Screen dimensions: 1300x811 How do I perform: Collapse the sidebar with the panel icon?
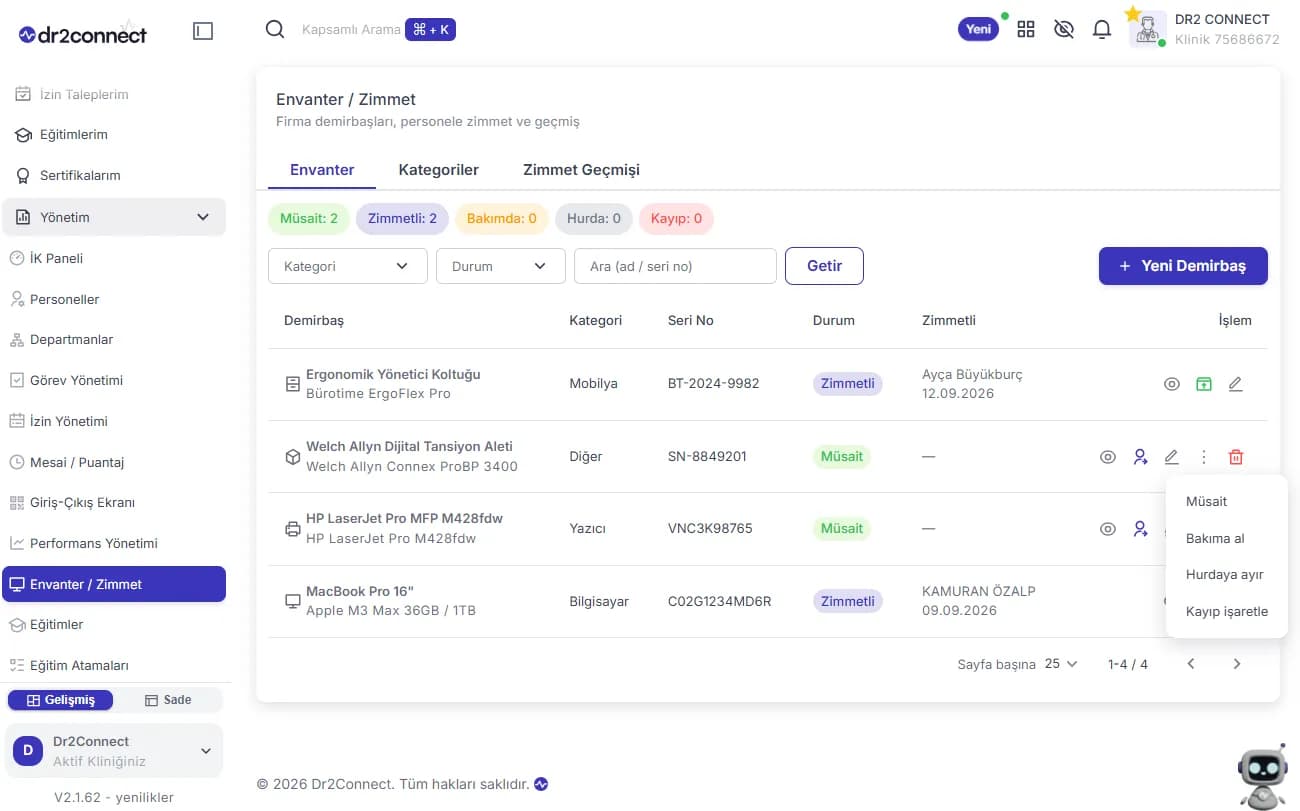tap(203, 31)
